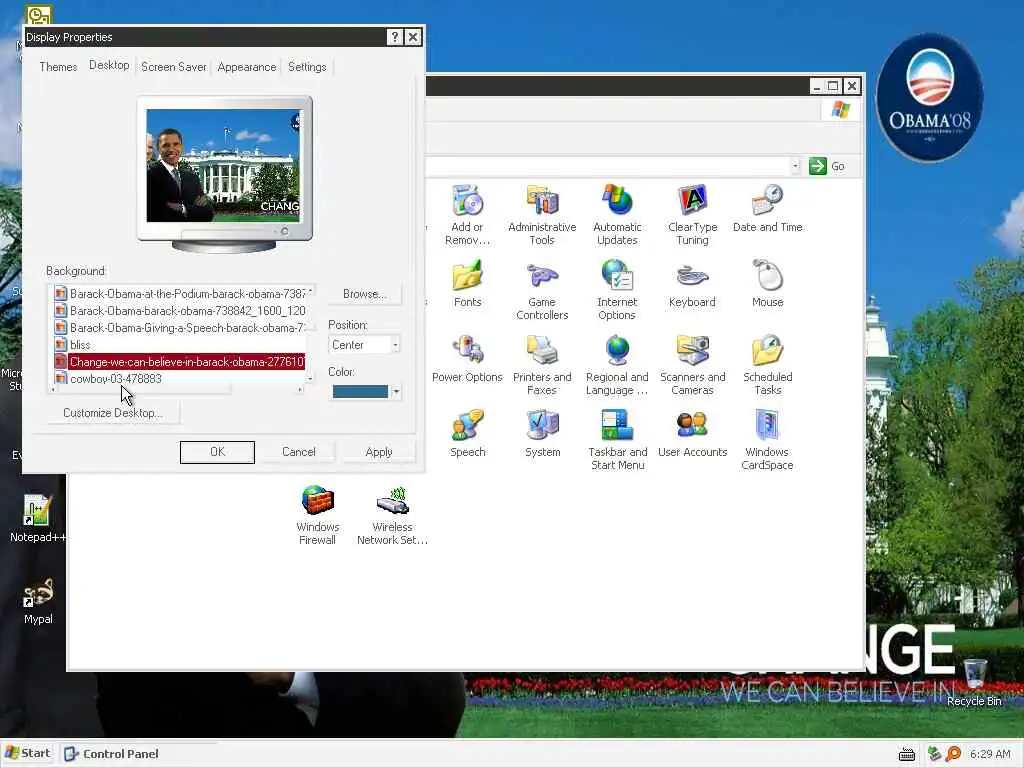
Task: Open Windows CardSpace icon
Action: click(767, 440)
